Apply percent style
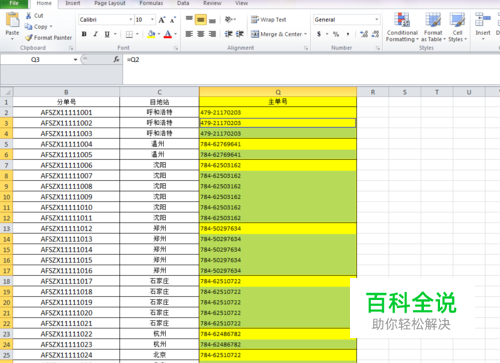The height and width of the screenshot is (363, 500). (336, 34)
